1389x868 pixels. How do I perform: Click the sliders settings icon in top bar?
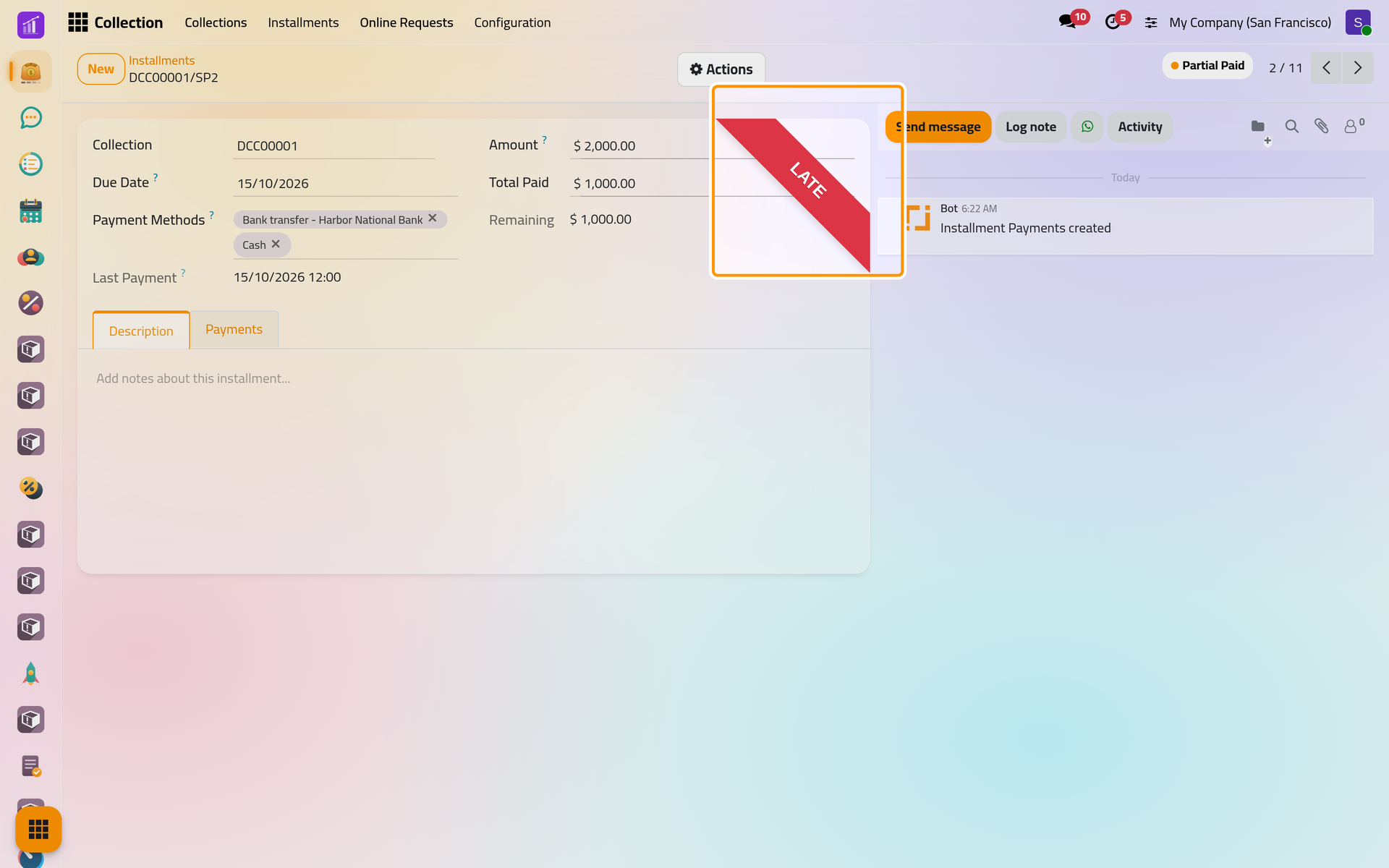point(1151,23)
